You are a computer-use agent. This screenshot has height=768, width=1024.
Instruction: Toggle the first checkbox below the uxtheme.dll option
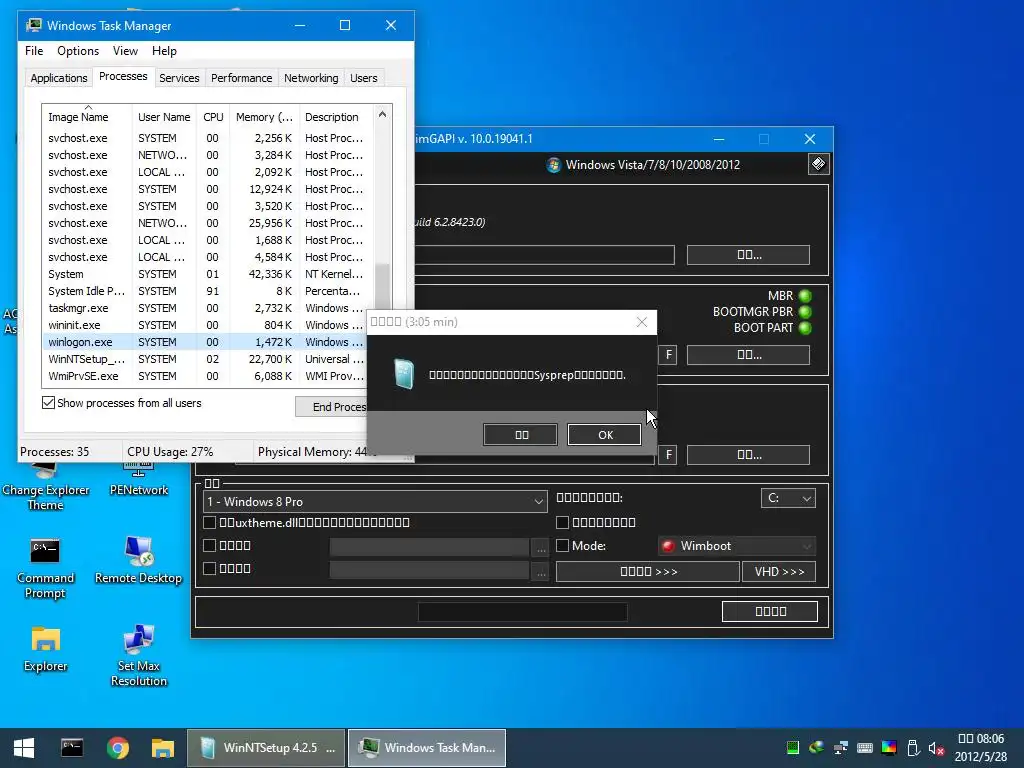click(210, 545)
